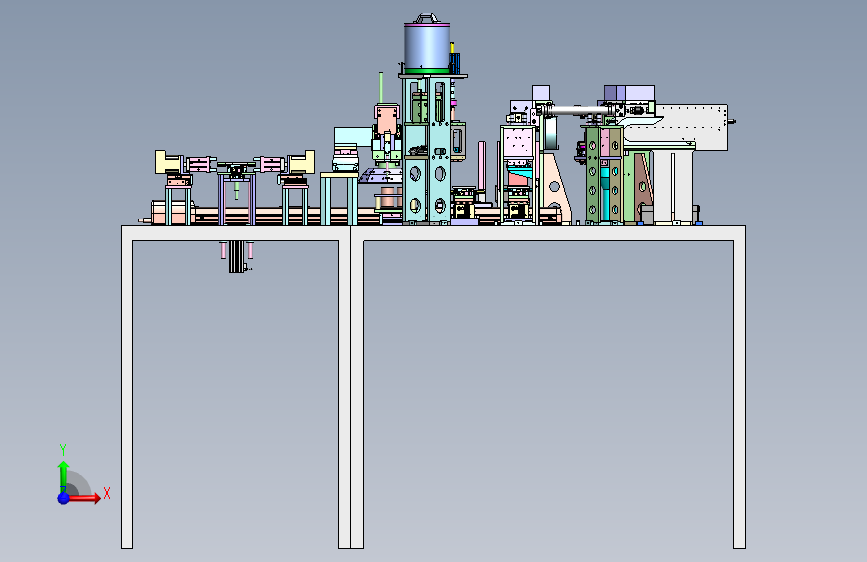Select the light blue box left of the tower
Viewport: 867px width, 562px height.
352,136
